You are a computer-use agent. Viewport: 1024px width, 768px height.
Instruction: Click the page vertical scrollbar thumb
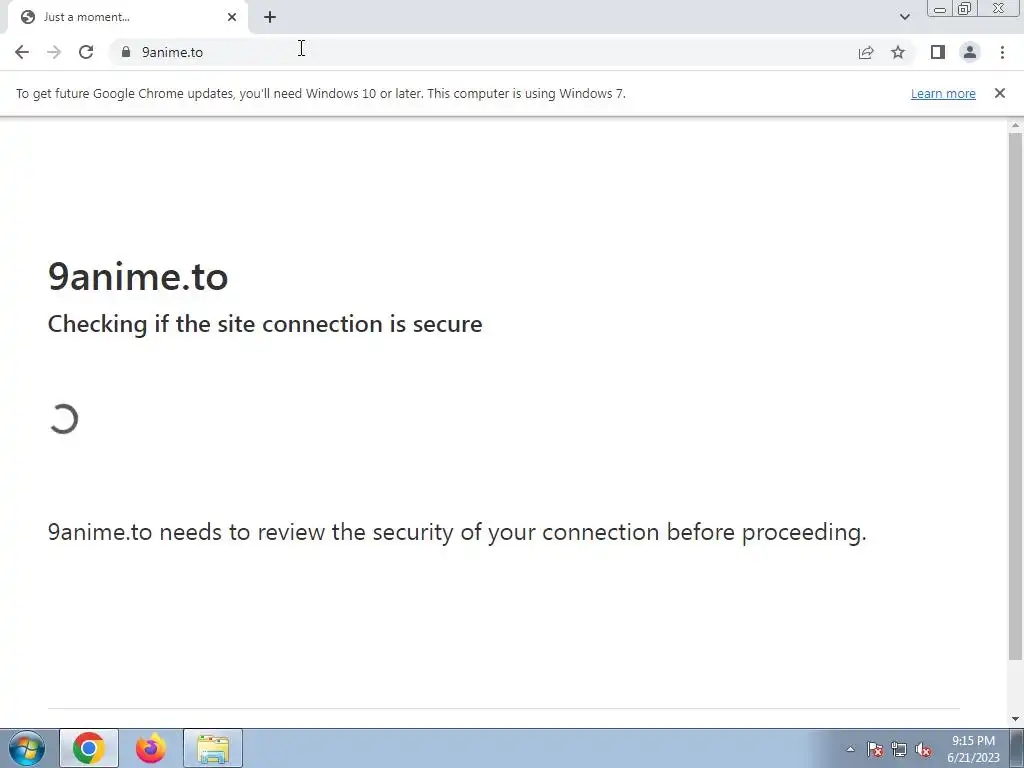point(1016,396)
